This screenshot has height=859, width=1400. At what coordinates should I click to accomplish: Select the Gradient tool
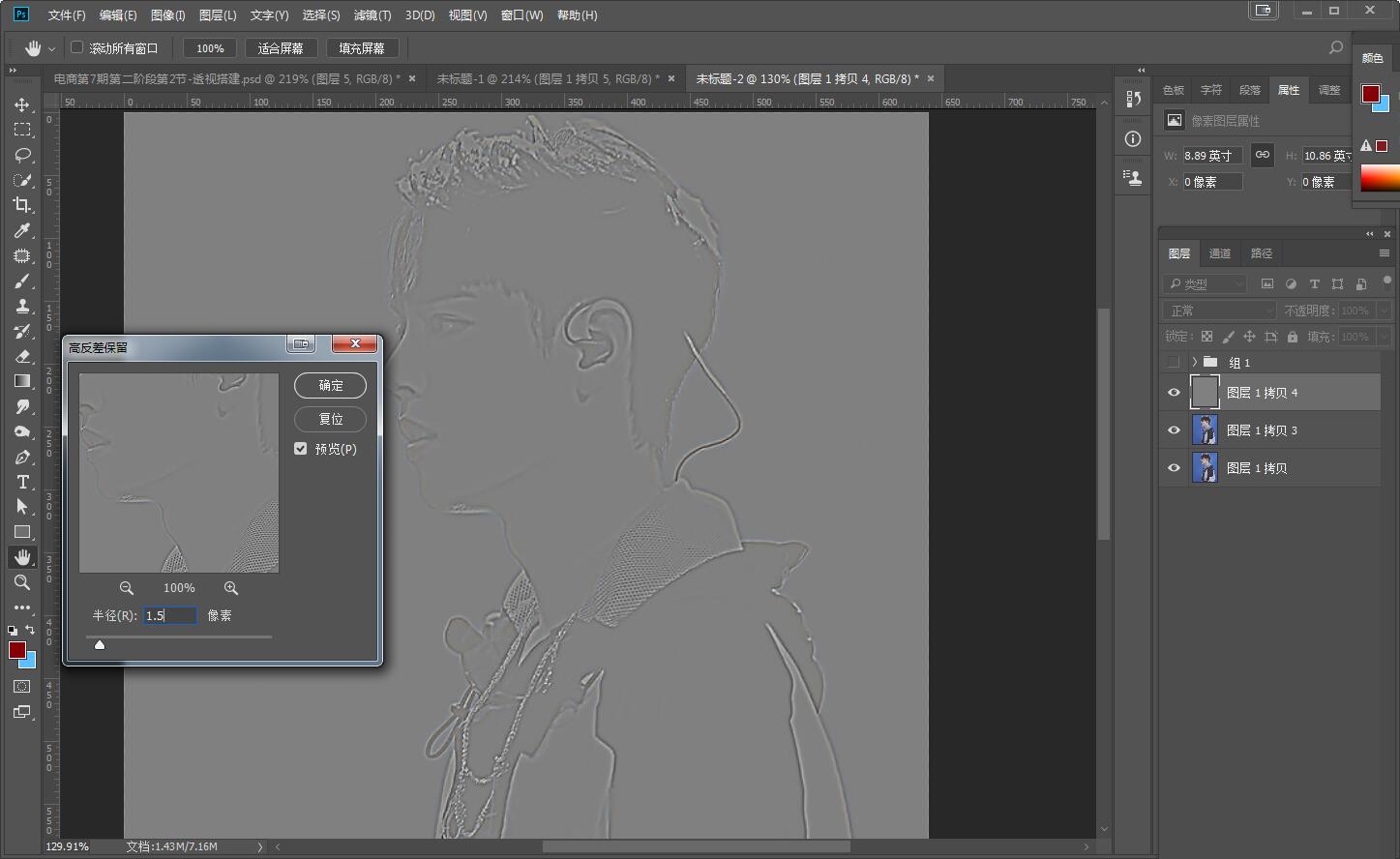click(22, 381)
